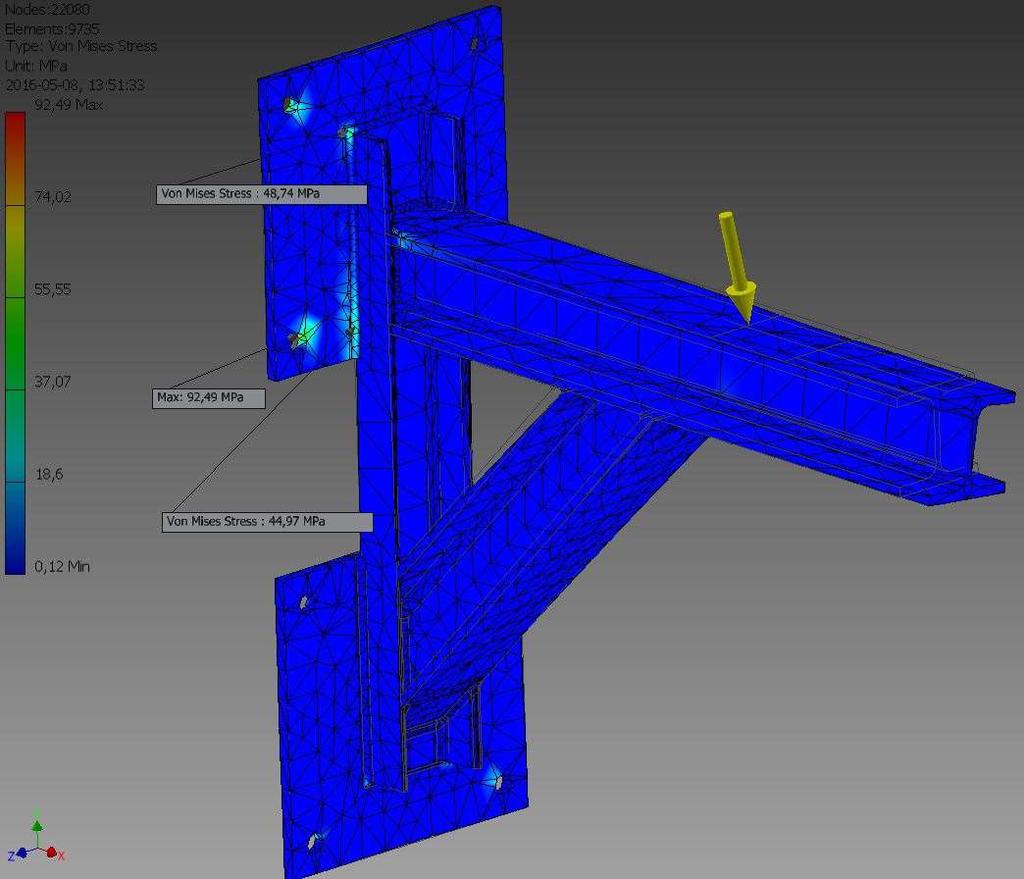Click the 44,97 MPa stress probe label
The image size is (1024, 879).
pos(267,522)
